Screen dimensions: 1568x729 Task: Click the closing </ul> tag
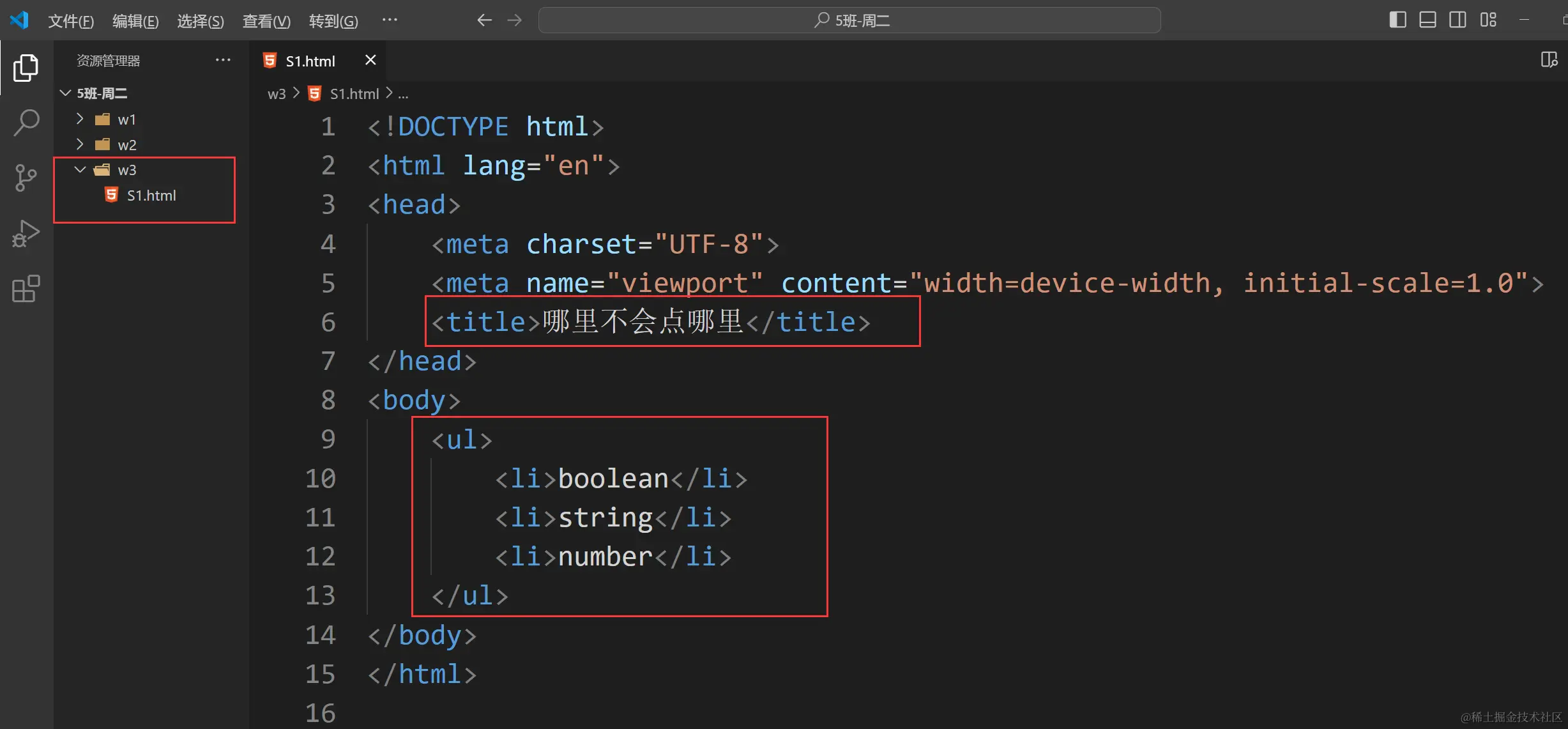[469, 596]
